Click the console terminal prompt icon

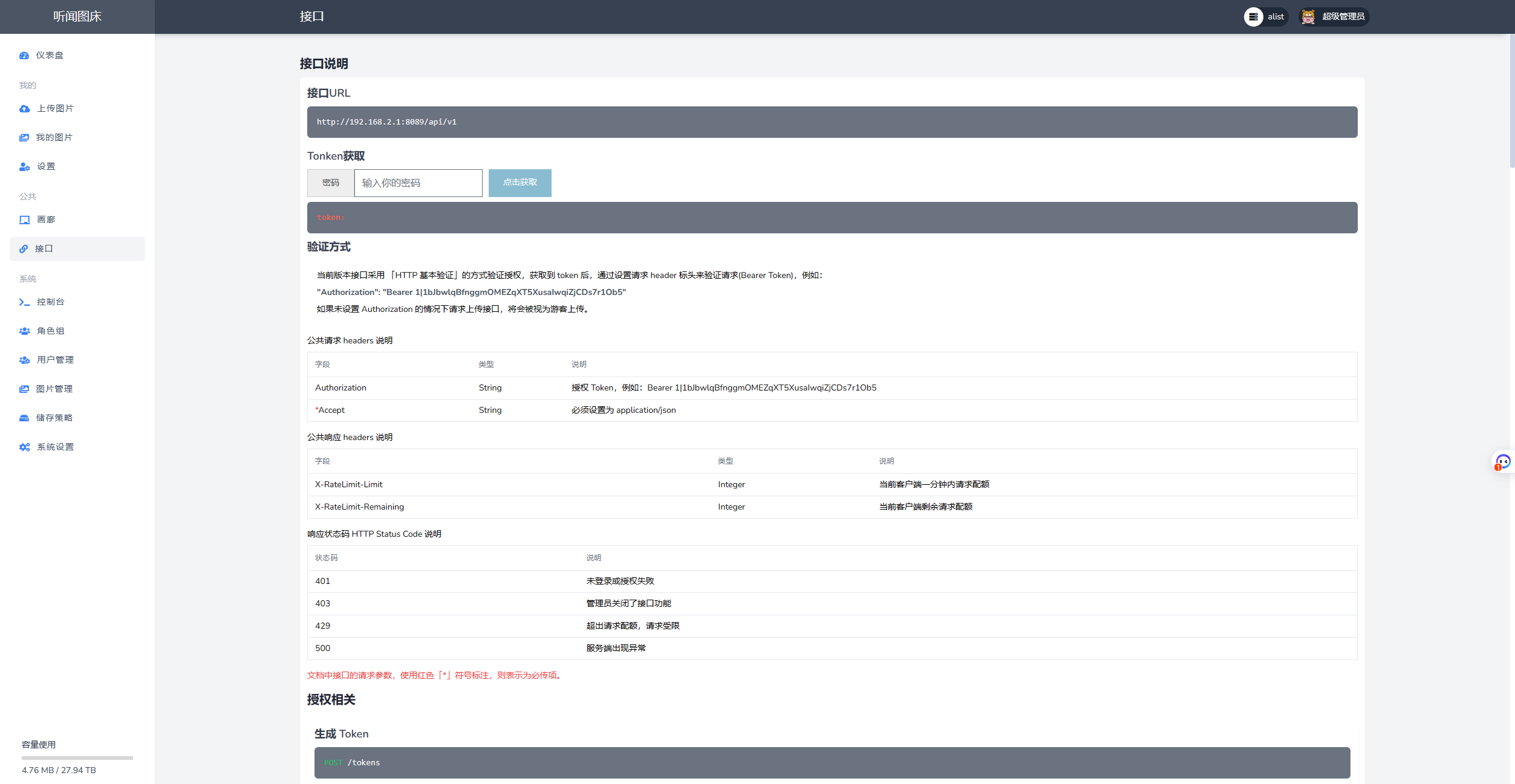24,302
